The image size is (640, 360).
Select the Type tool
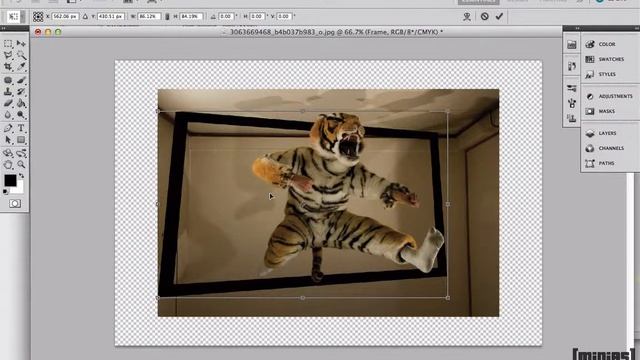21,128
